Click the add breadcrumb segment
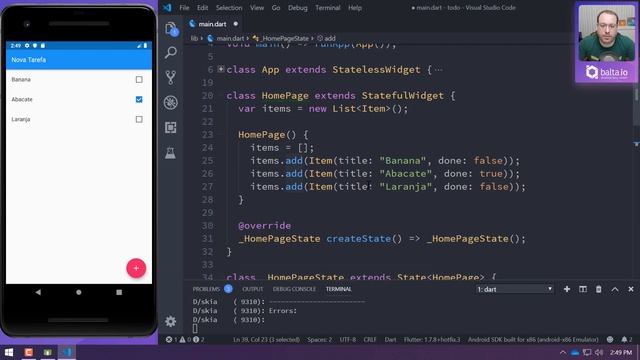The width and height of the screenshot is (640, 360). point(330,38)
